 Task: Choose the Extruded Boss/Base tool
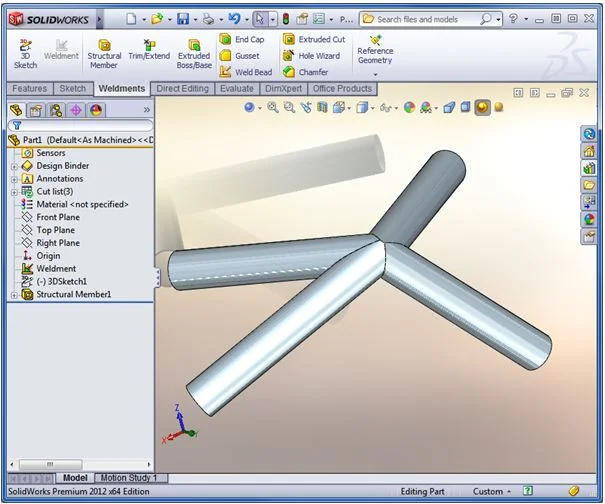point(194,52)
